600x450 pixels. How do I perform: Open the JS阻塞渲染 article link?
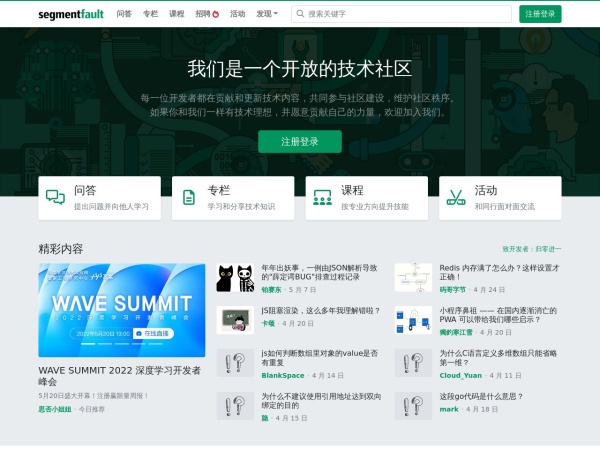(x=320, y=311)
